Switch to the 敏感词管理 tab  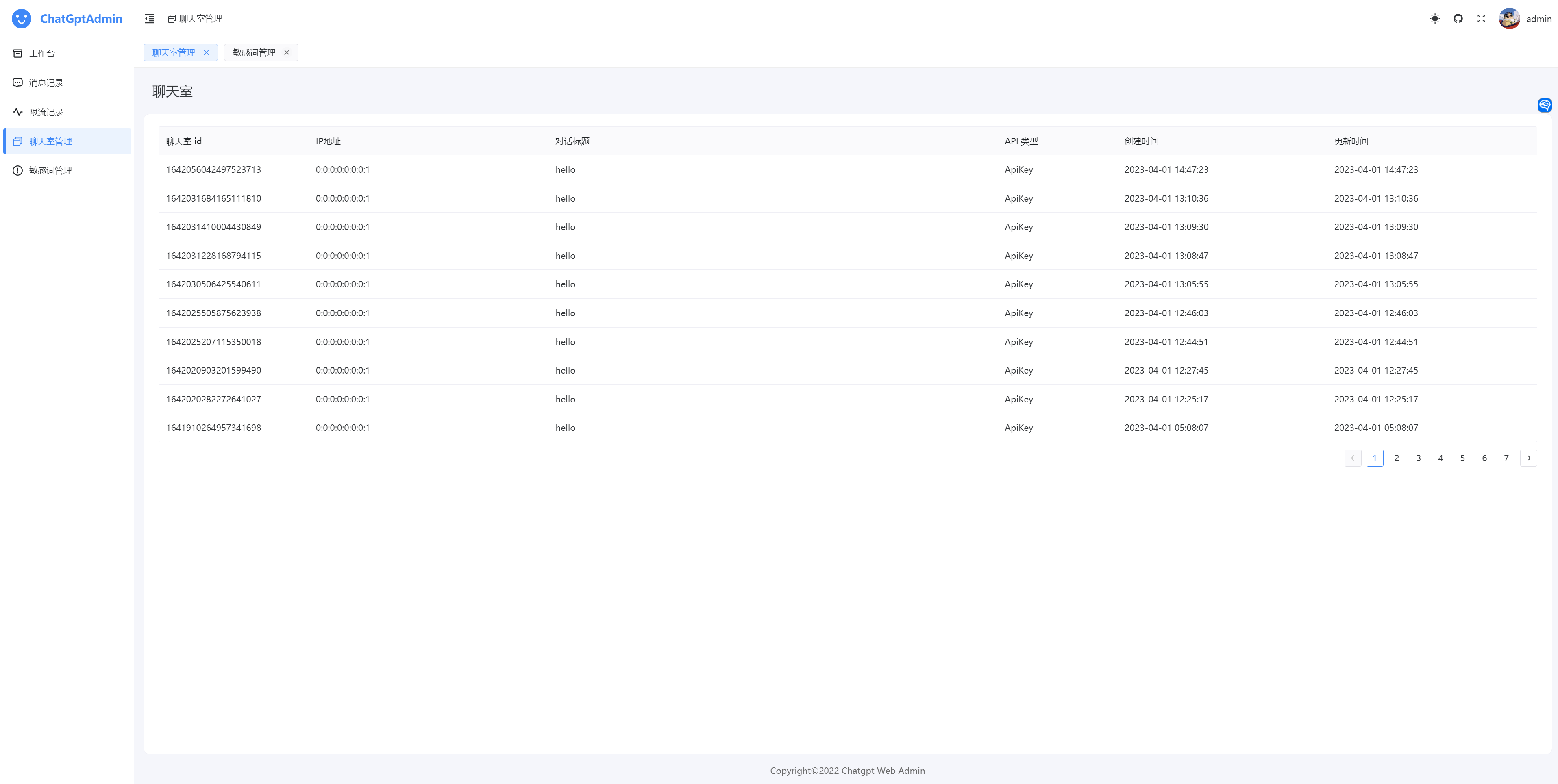[254, 52]
